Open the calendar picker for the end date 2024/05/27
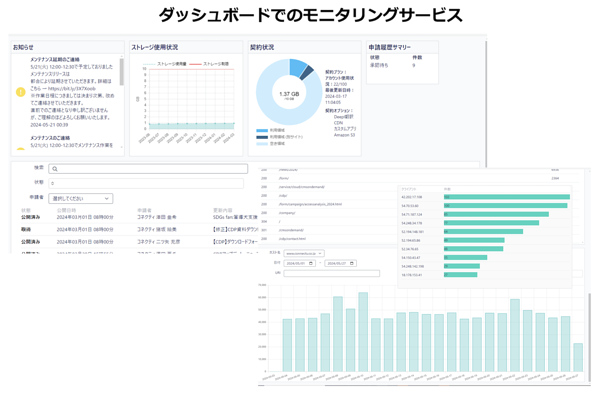Viewport: 600px width, 394px height. (352, 263)
